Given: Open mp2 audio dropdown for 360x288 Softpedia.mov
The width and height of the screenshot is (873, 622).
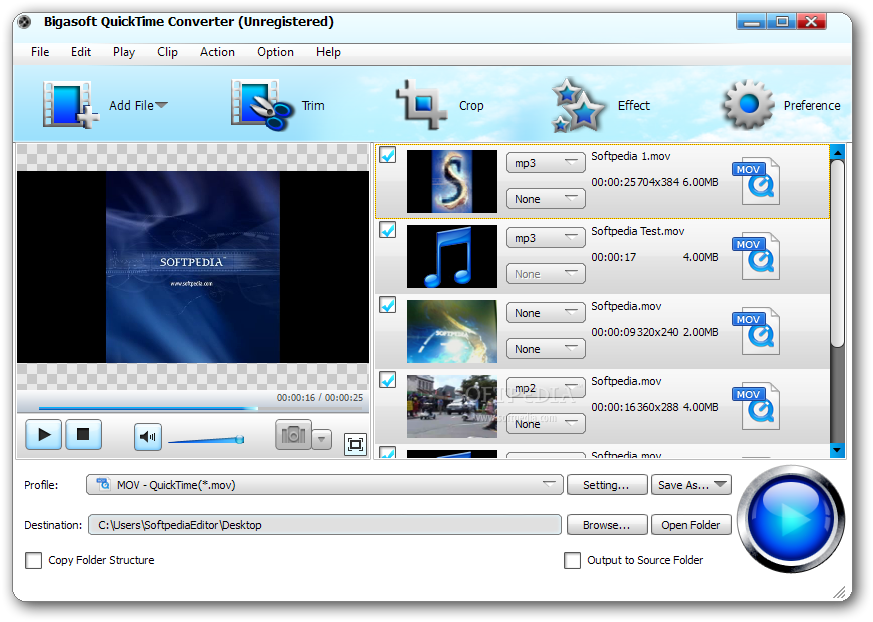Looking at the screenshot, I should pos(546,388).
